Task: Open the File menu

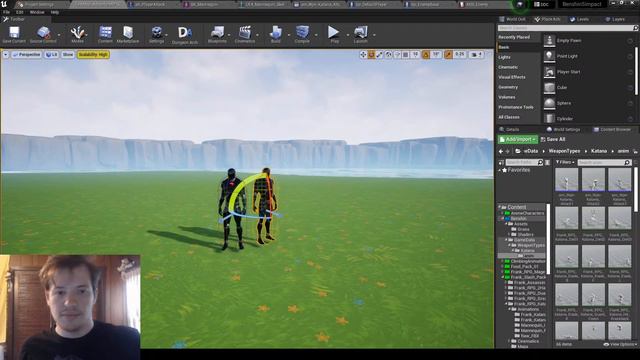Action: pyautogui.click(x=7, y=12)
